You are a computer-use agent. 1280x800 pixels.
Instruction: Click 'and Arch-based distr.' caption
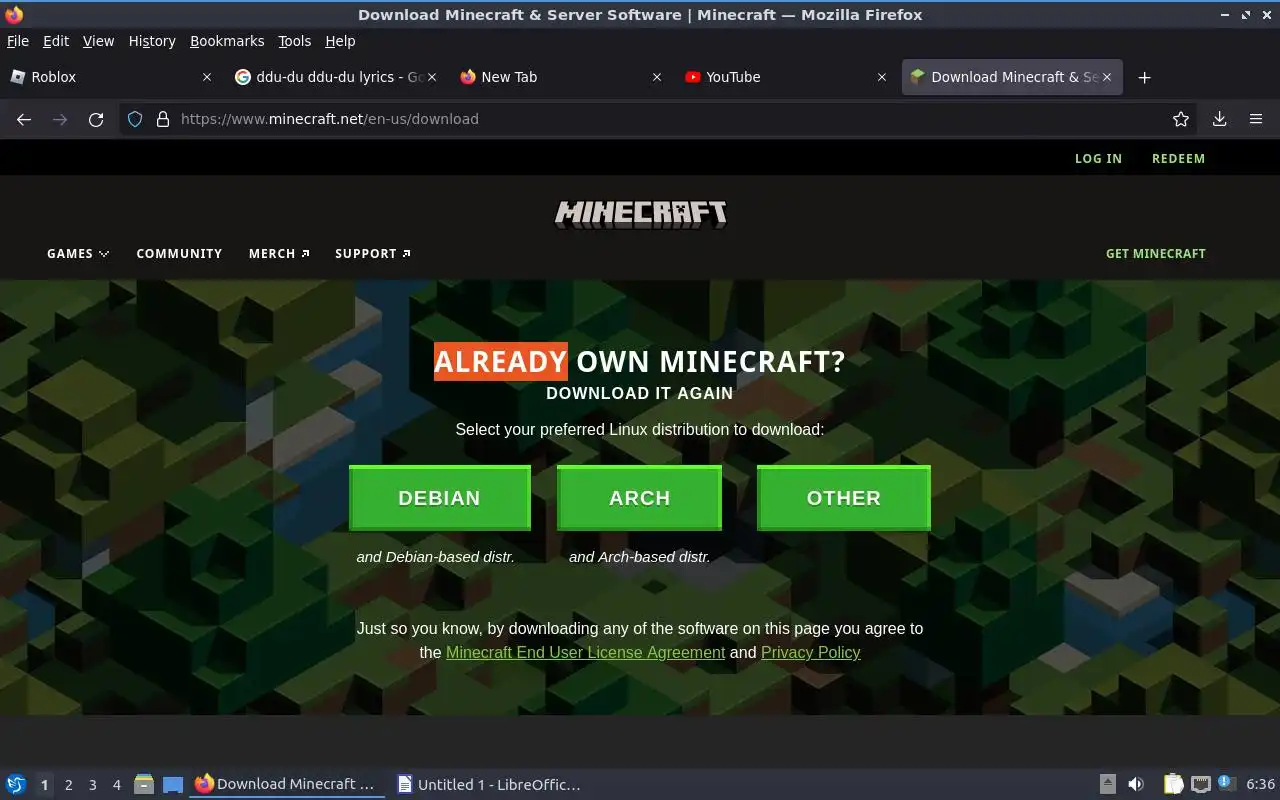pos(640,557)
